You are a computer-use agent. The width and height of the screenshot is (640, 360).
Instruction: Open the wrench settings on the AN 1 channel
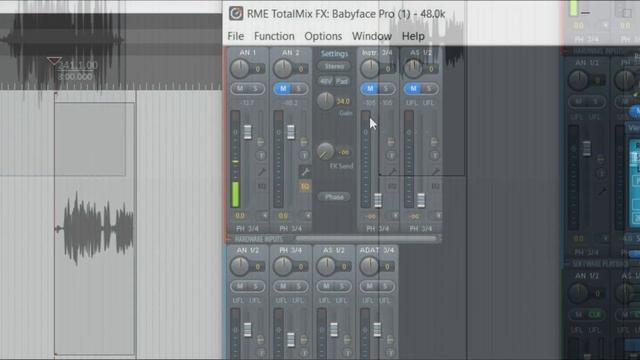[262, 172]
